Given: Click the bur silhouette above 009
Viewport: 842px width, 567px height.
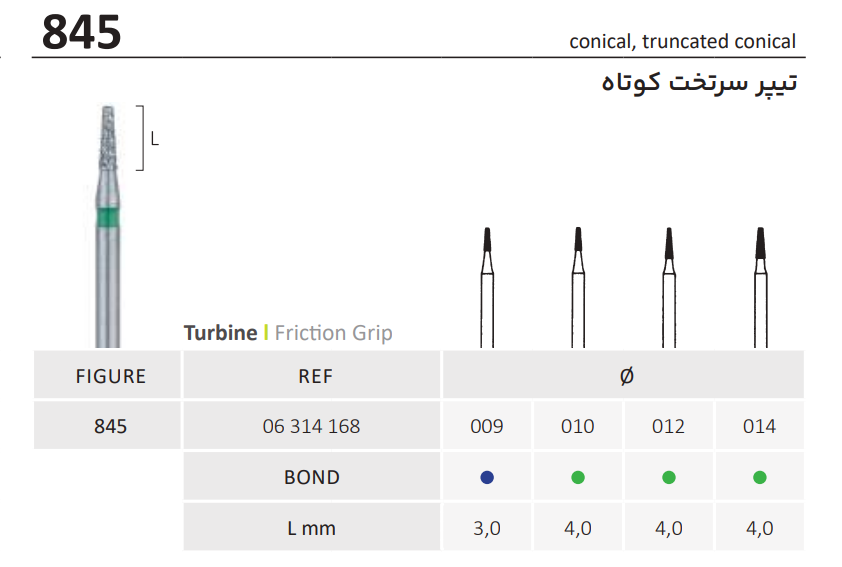Looking at the screenshot, I should (487, 287).
